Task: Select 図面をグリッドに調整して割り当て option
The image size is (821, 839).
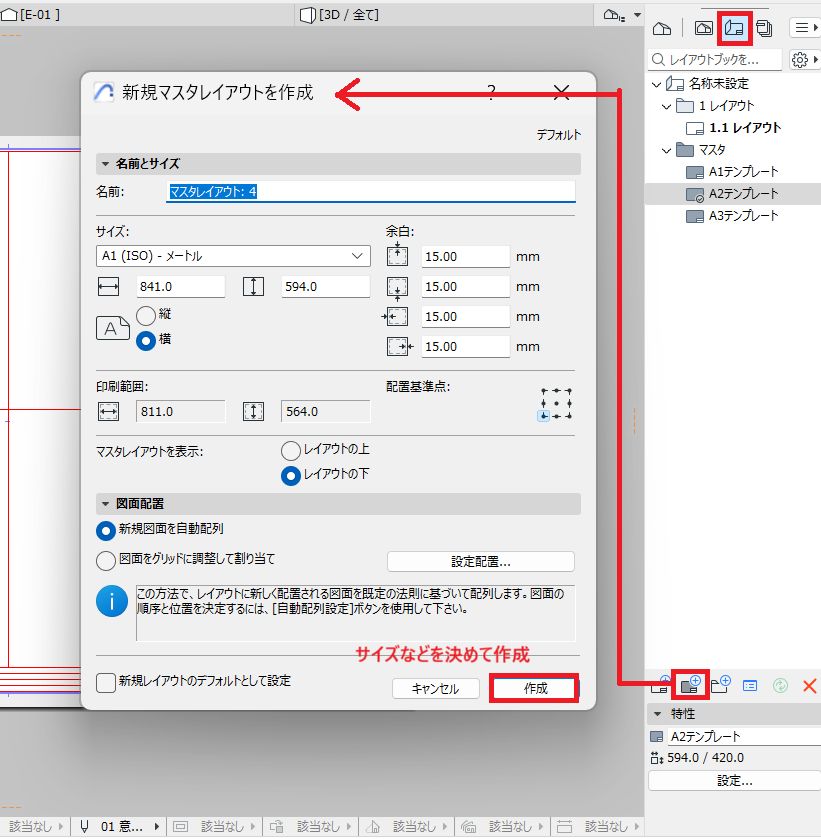Action: tap(105, 561)
